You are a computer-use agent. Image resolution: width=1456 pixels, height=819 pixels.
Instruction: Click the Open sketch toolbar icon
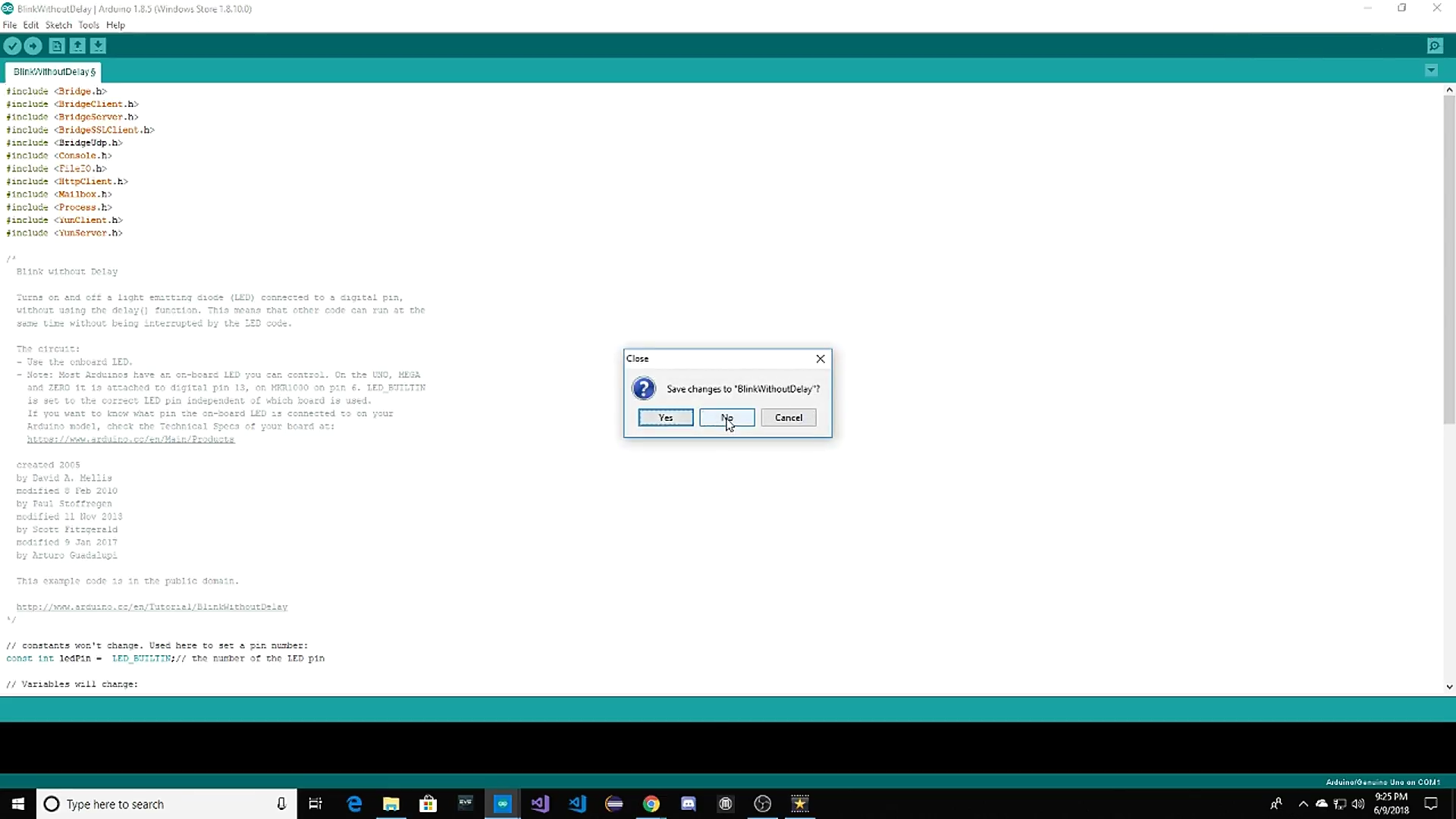tap(77, 46)
